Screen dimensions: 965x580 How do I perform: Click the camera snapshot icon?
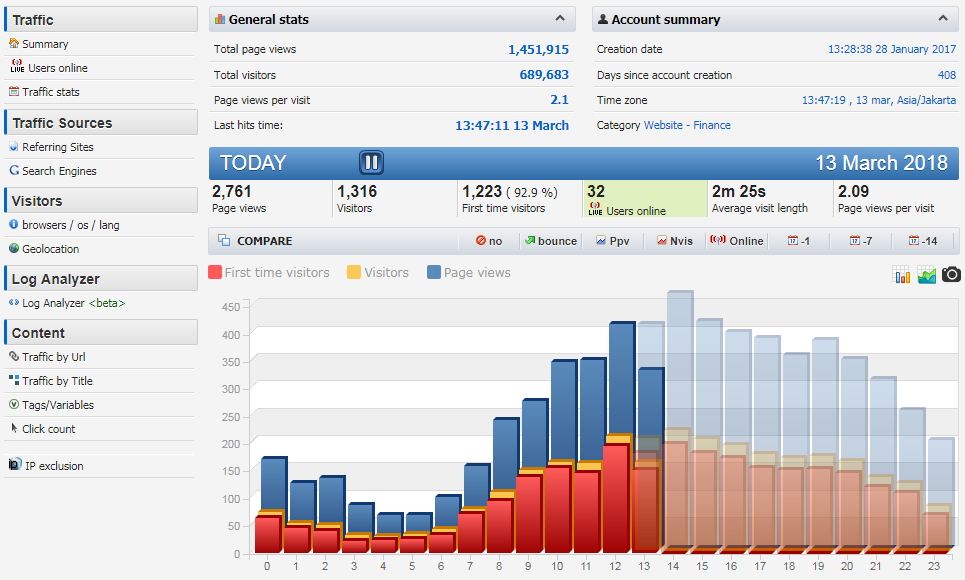coord(951,274)
